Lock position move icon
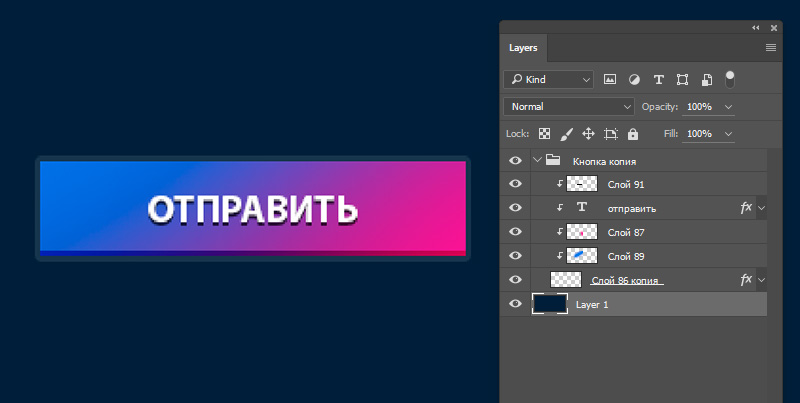800x403 pixels. (588, 134)
